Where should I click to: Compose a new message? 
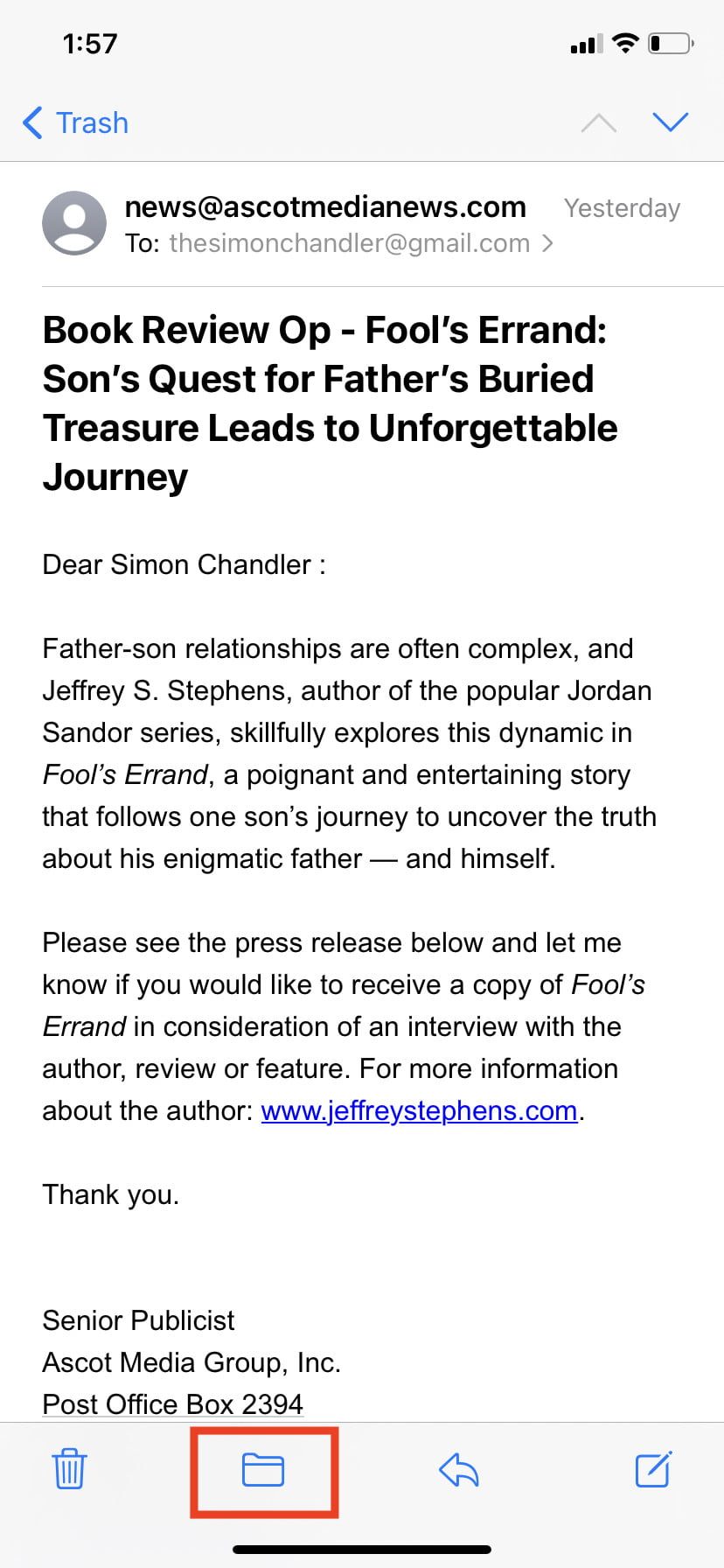[653, 1469]
